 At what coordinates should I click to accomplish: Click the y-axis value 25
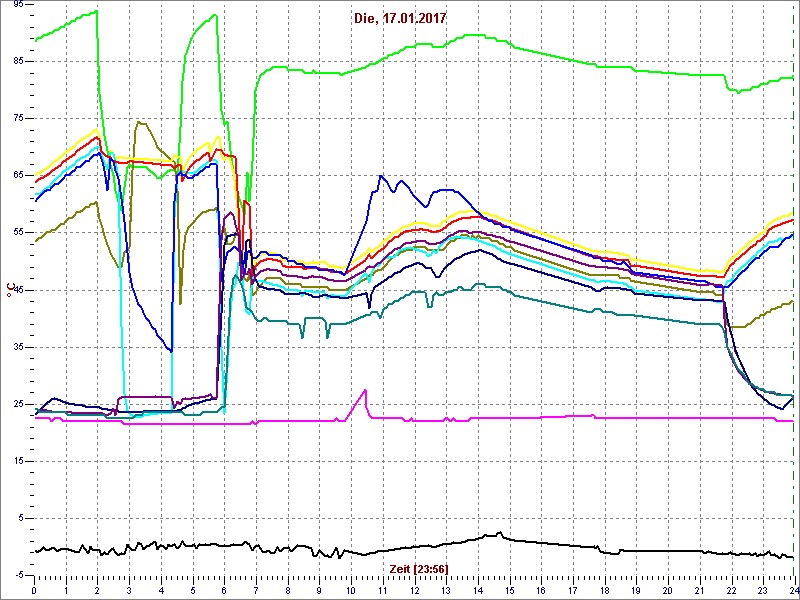(x=17, y=404)
